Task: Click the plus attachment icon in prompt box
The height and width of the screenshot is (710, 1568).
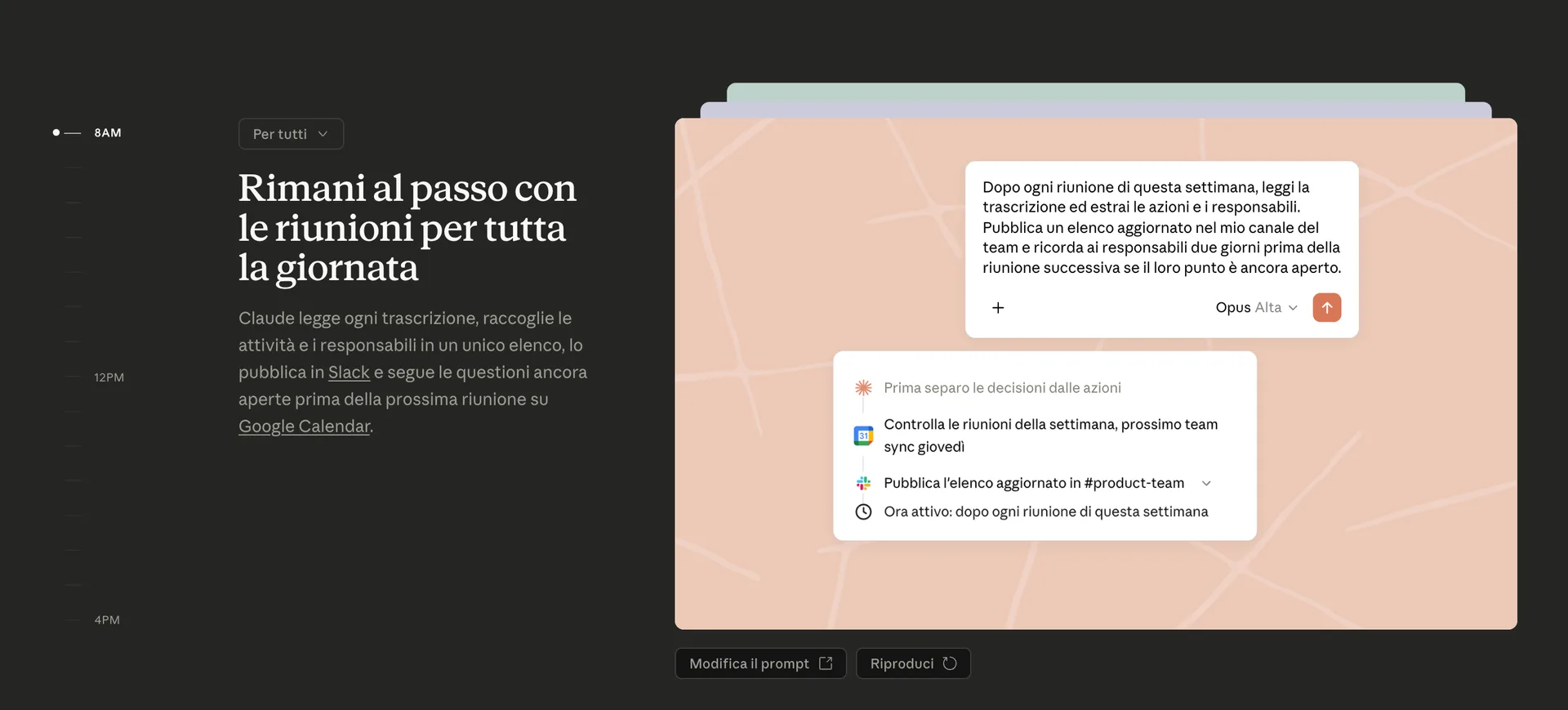Action: pos(998,307)
